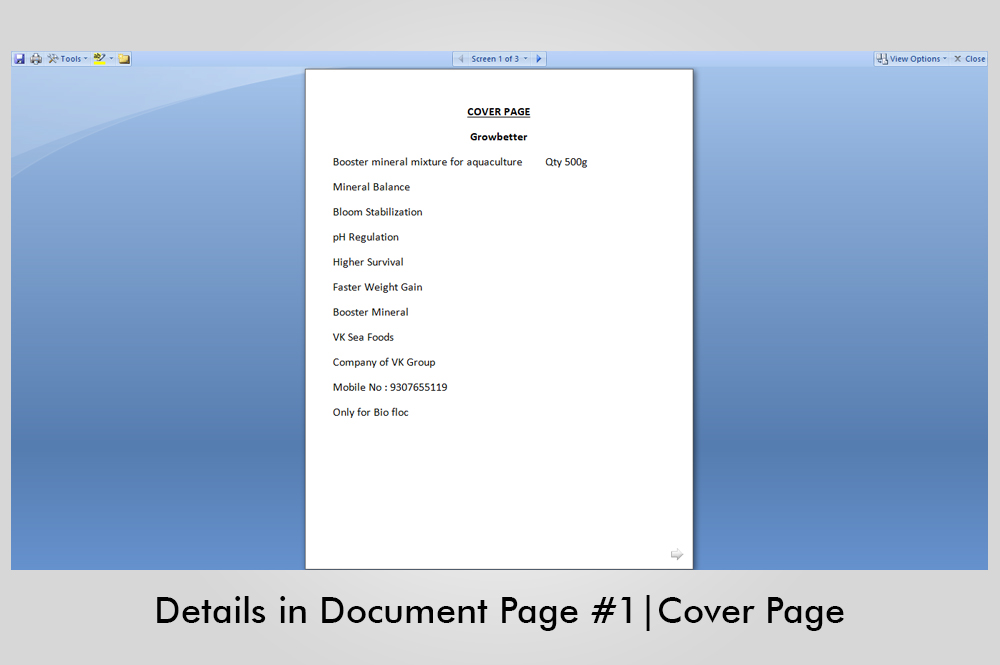
Task: Click the 'Mobile No : 9307655119' line
Action: (390, 387)
